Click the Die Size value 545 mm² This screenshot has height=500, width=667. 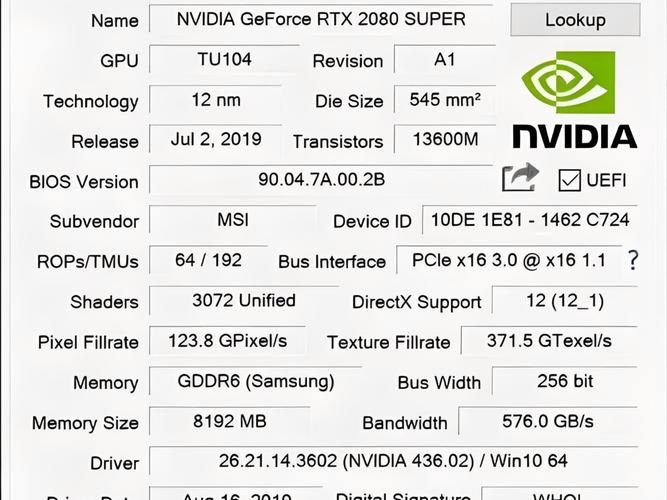tap(445, 100)
